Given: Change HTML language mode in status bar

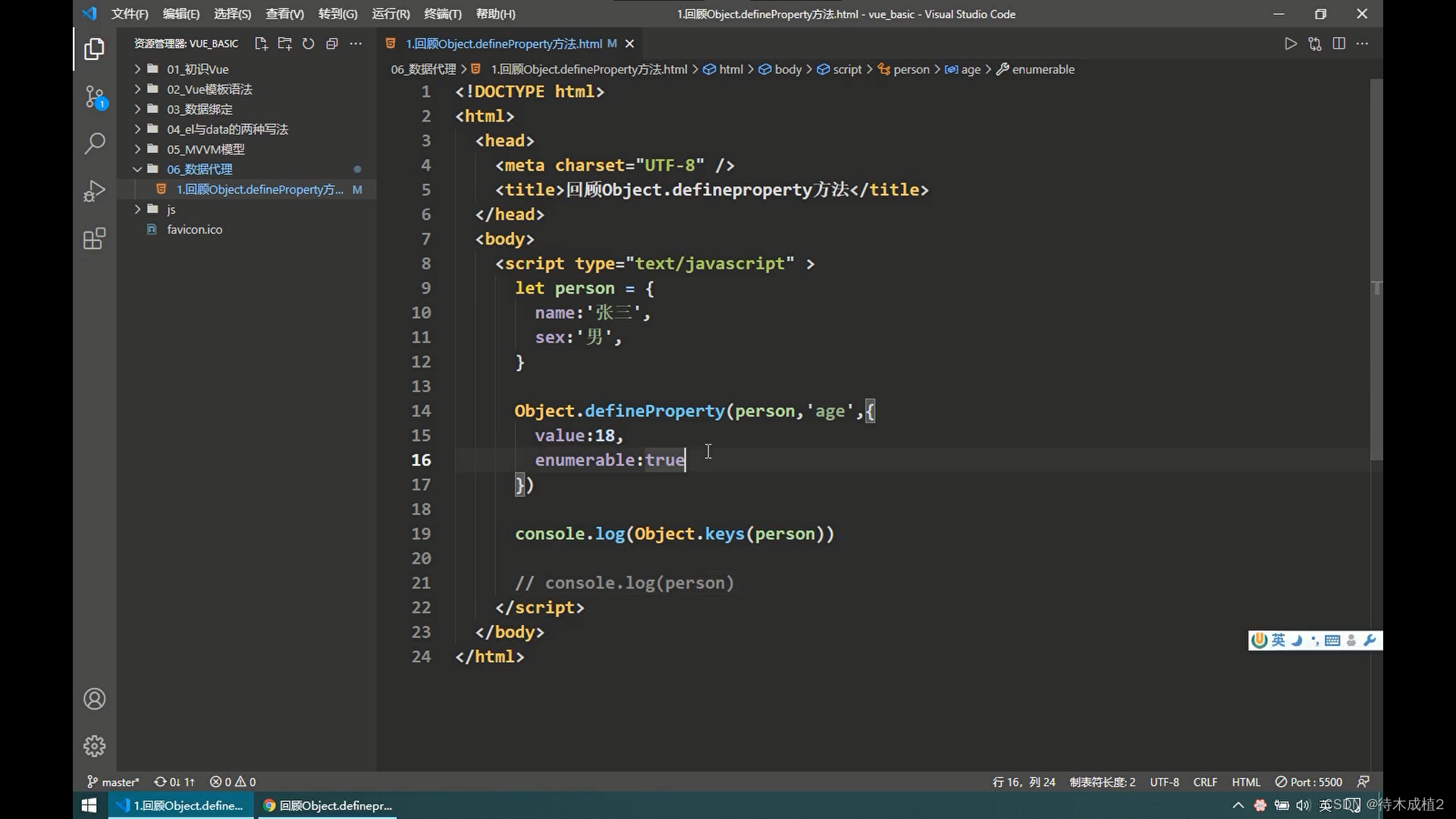Looking at the screenshot, I should tap(1246, 782).
